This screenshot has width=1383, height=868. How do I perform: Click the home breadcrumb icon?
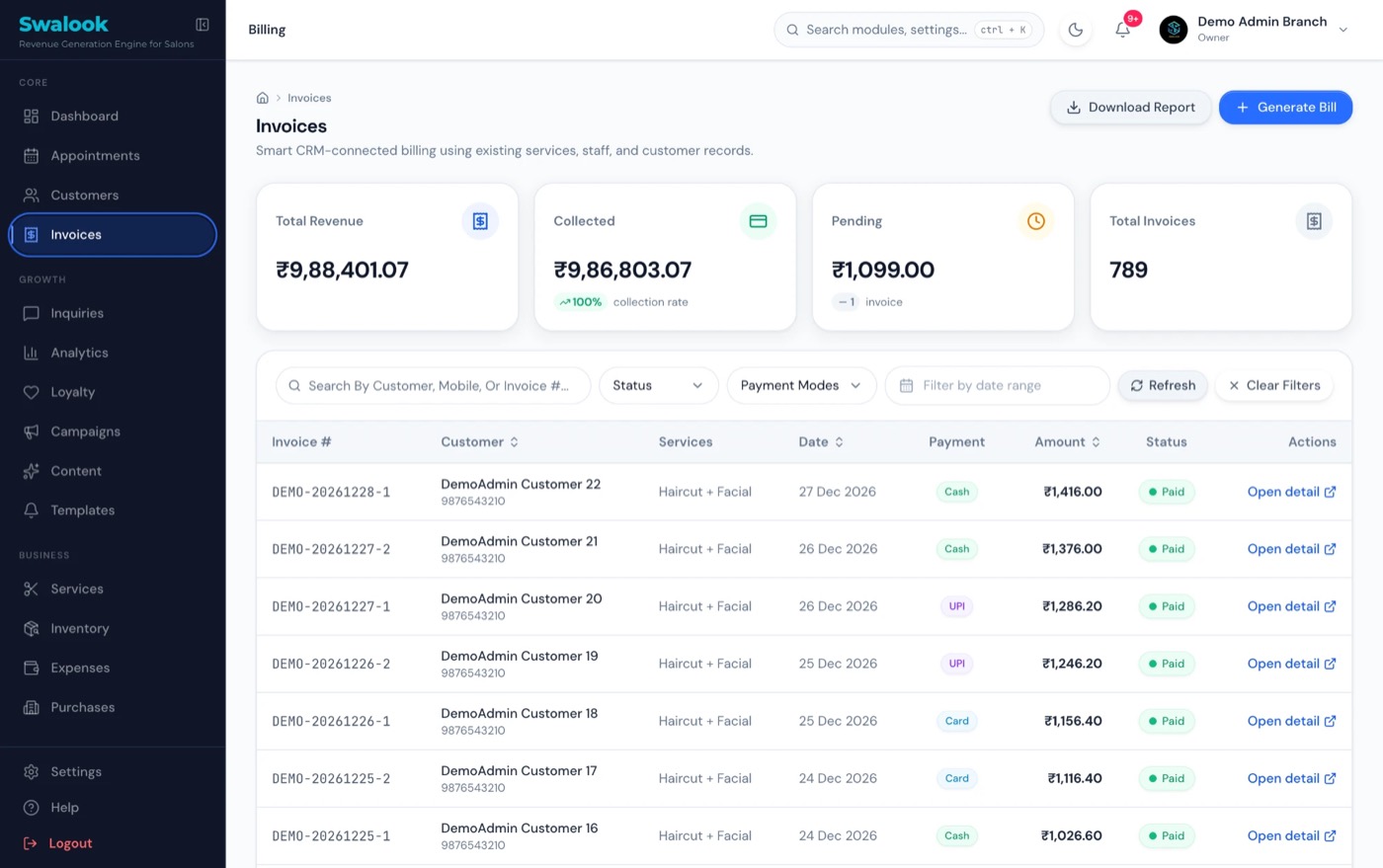click(x=263, y=98)
